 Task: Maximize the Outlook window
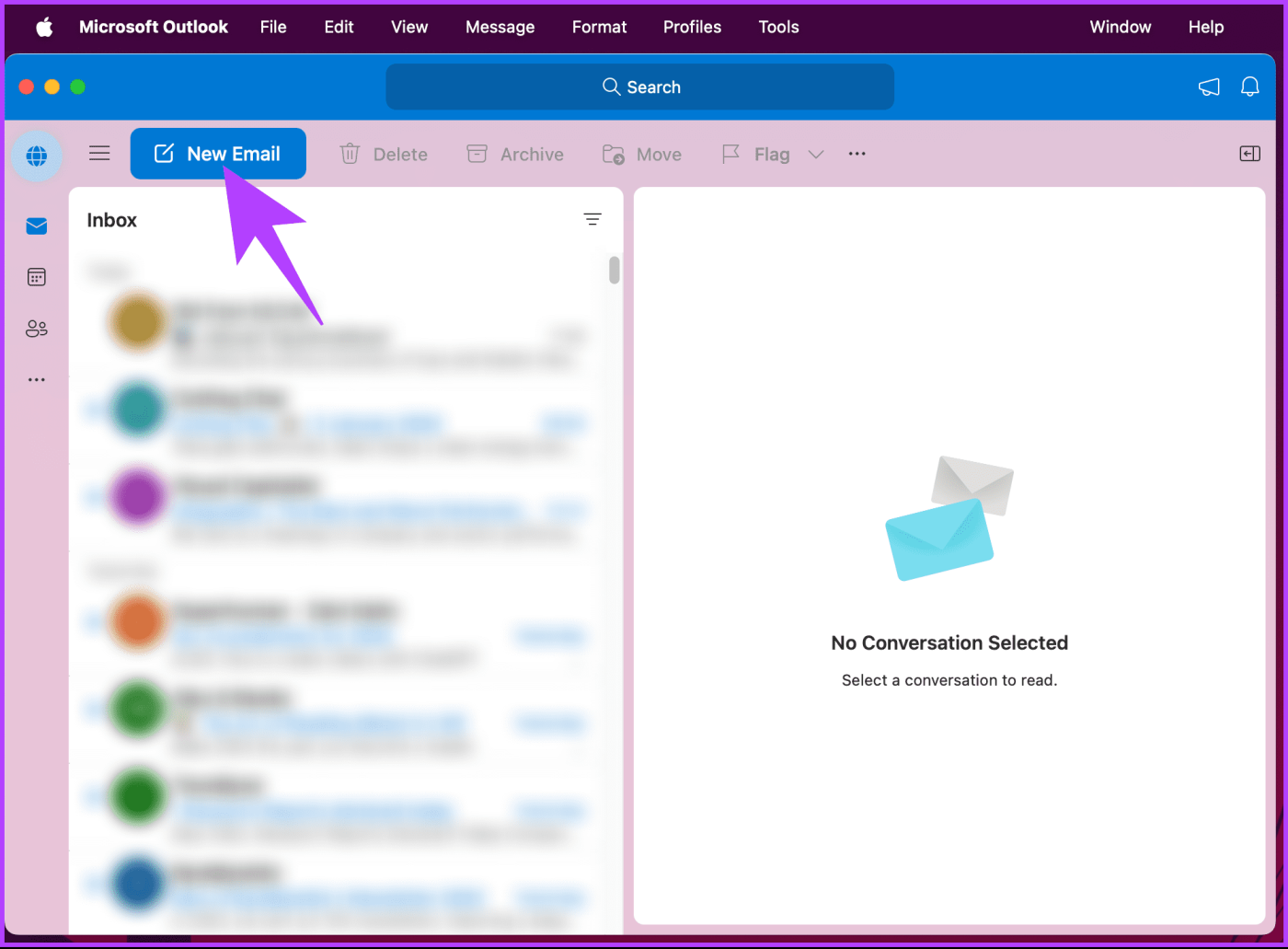pos(78,87)
